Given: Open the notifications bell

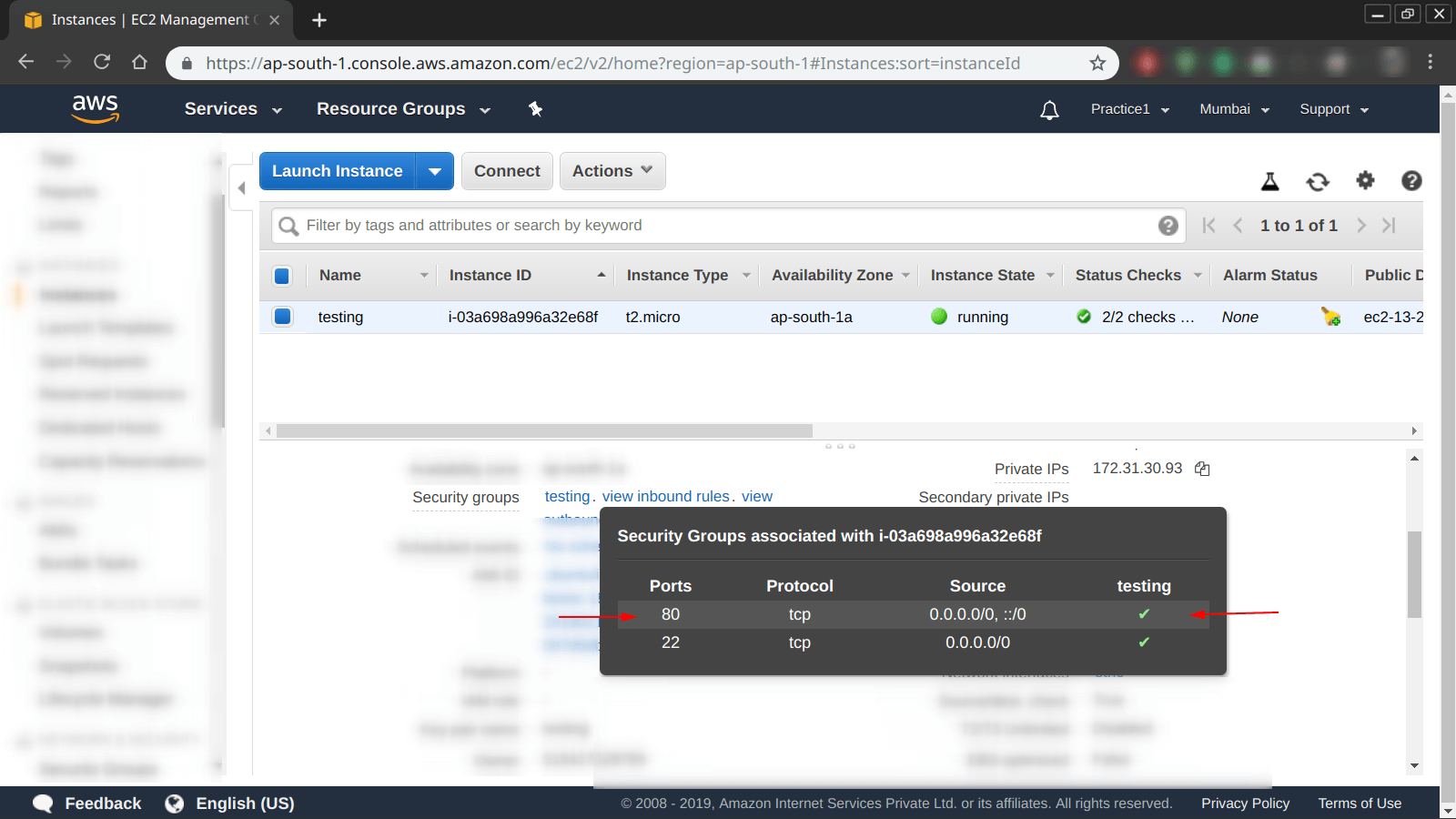Looking at the screenshot, I should pos(1049,110).
